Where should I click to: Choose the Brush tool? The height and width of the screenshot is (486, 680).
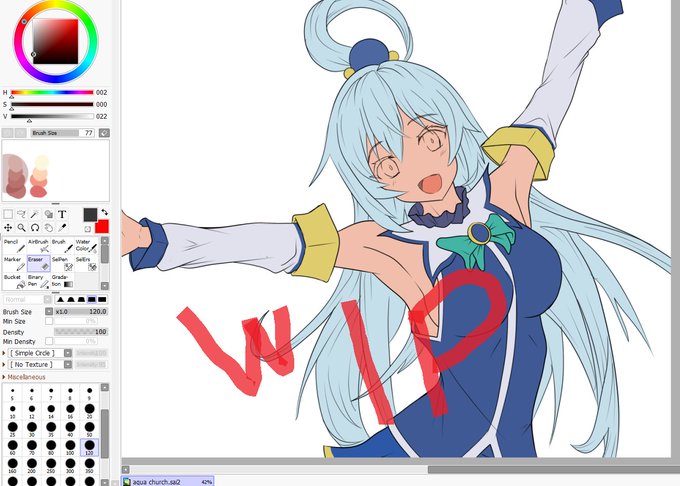pos(62,245)
